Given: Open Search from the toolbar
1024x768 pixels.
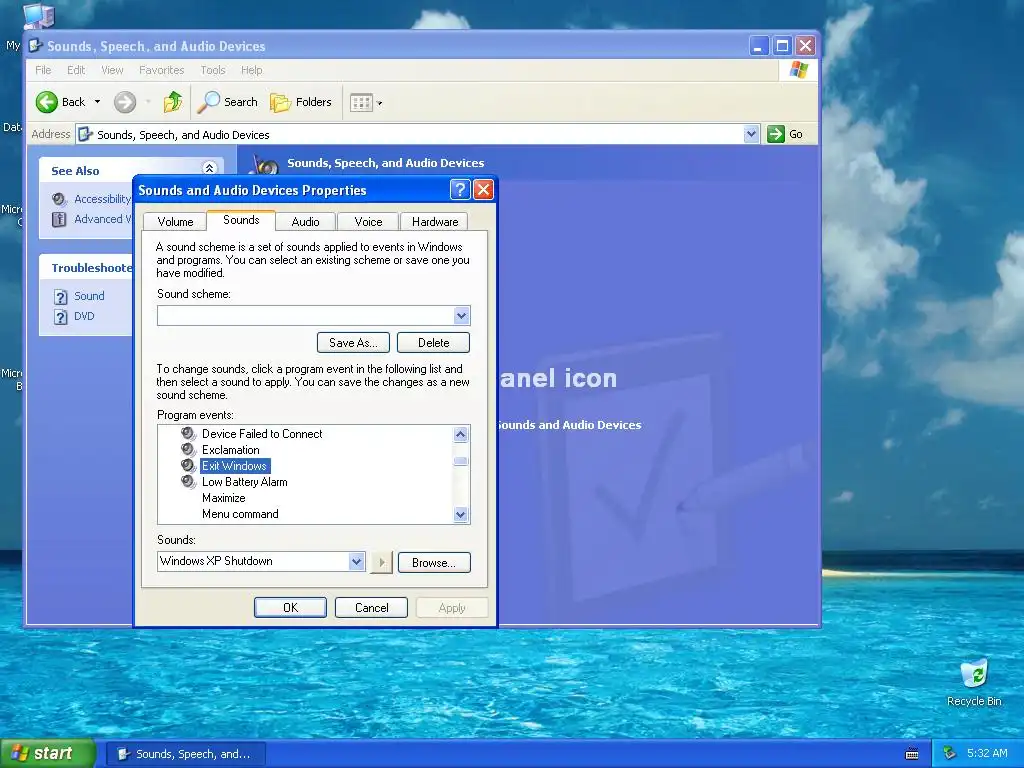Looking at the screenshot, I should click(x=227, y=102).
